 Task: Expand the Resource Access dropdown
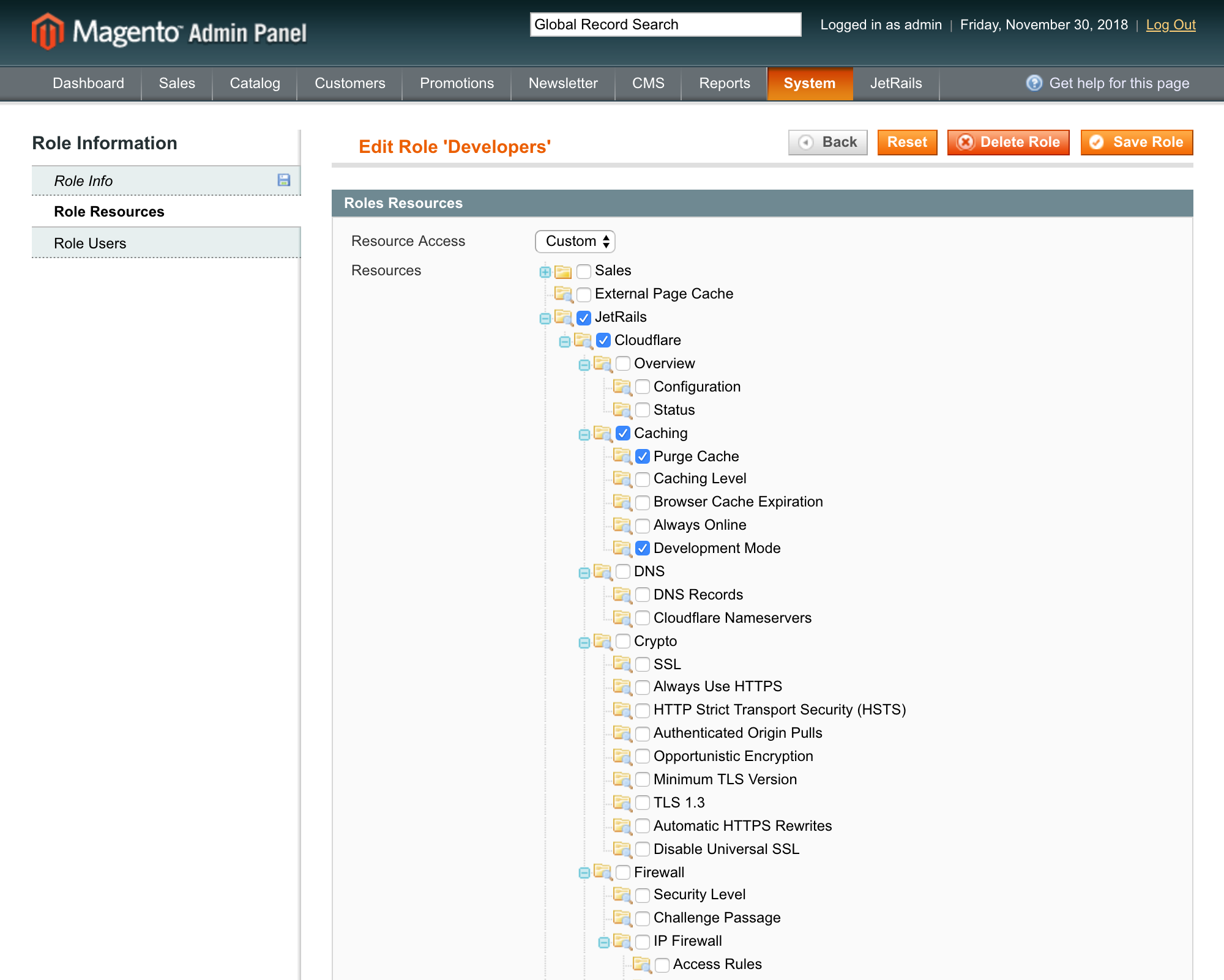tap(576, 241)
